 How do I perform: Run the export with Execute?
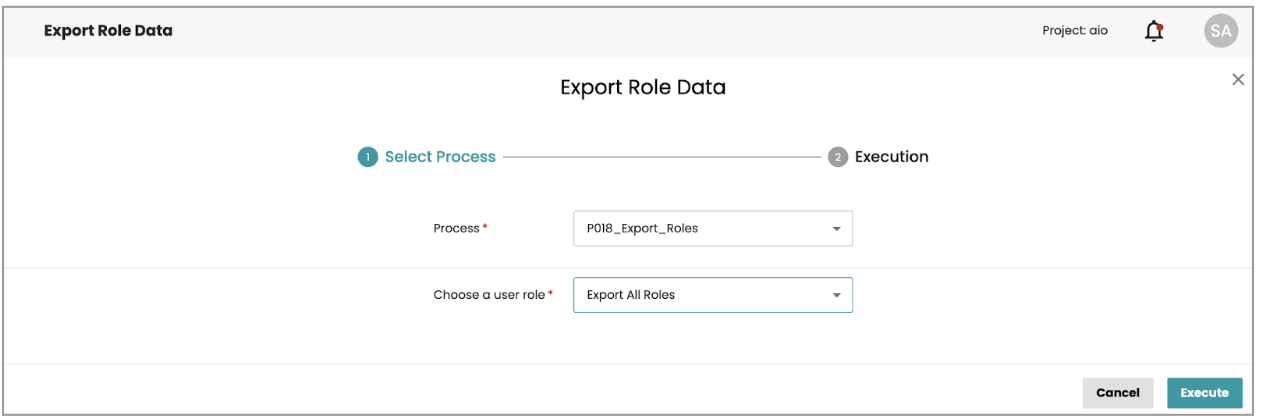pyautogui.click(x=1204, y=393)
